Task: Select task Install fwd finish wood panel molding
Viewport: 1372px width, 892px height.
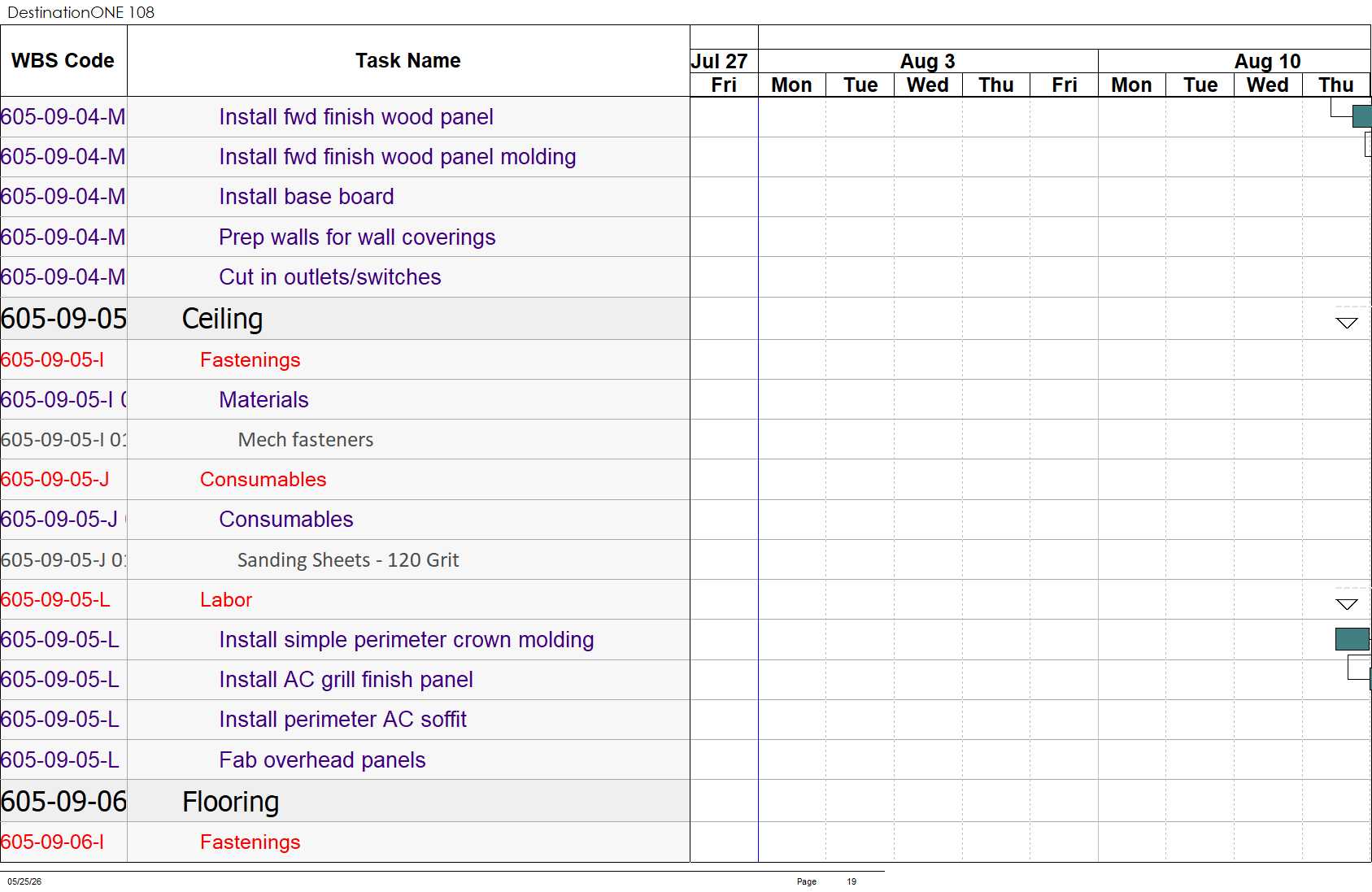Action: coord(398,157)
